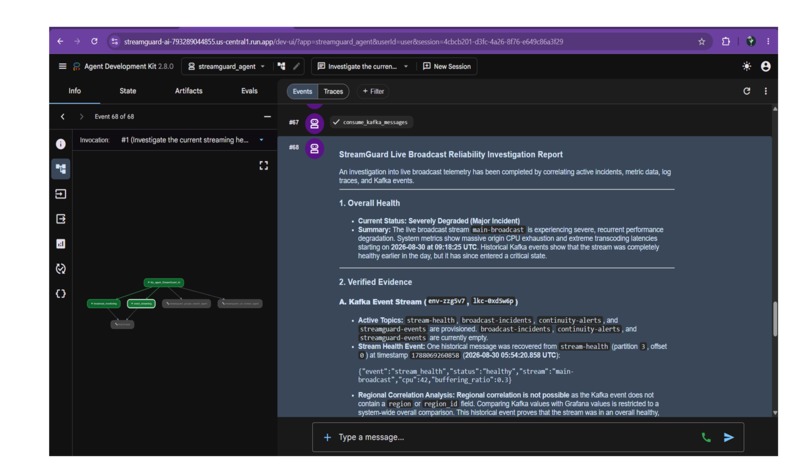Go forward in the browser

pyautogui.click(x=77, y=41)
